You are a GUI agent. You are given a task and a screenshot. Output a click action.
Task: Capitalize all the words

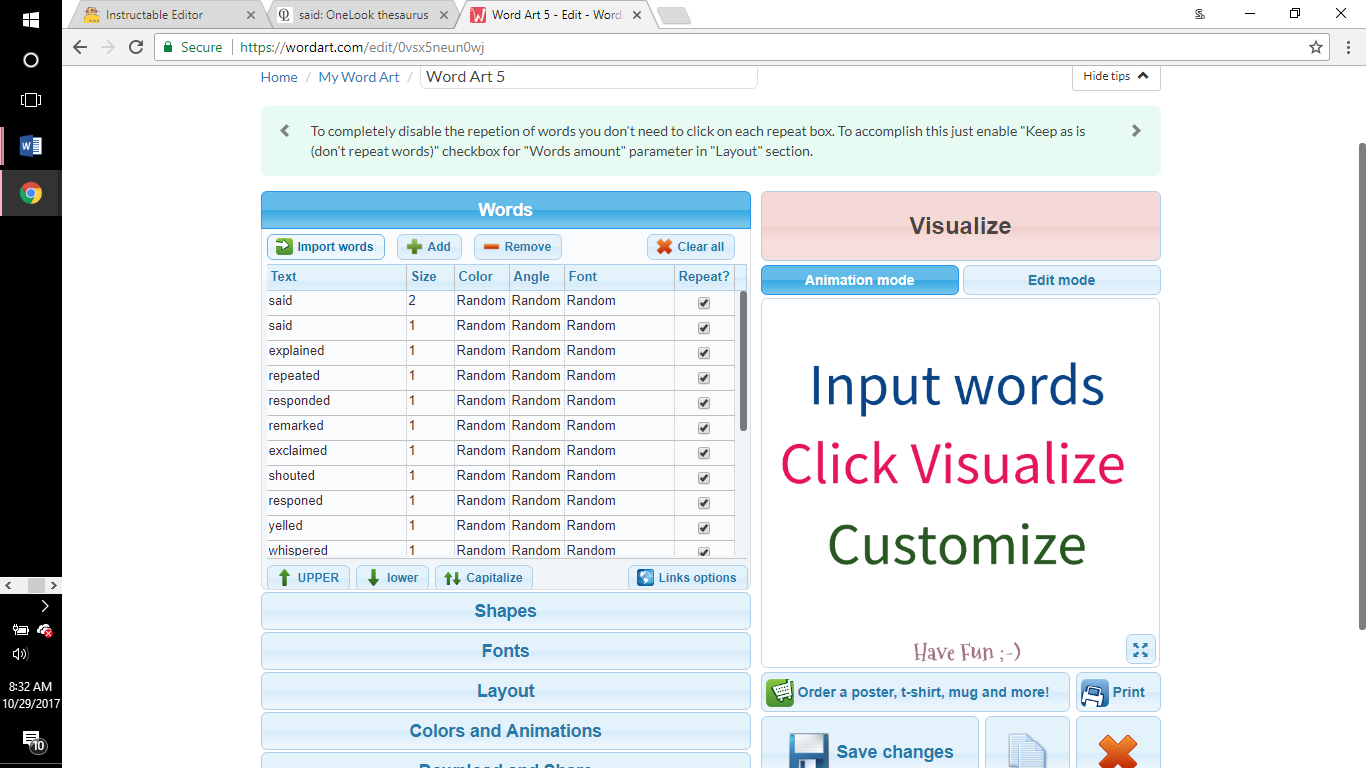tap(484, 577)
